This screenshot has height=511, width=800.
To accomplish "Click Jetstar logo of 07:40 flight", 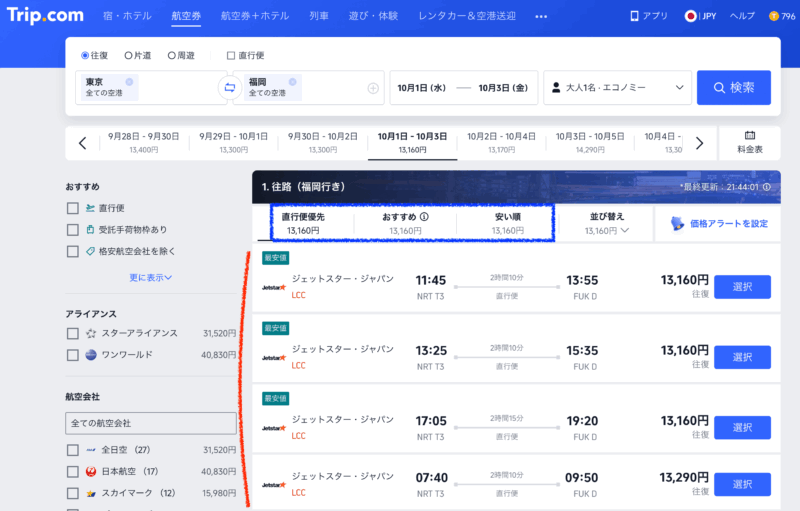I will (274, 484).
